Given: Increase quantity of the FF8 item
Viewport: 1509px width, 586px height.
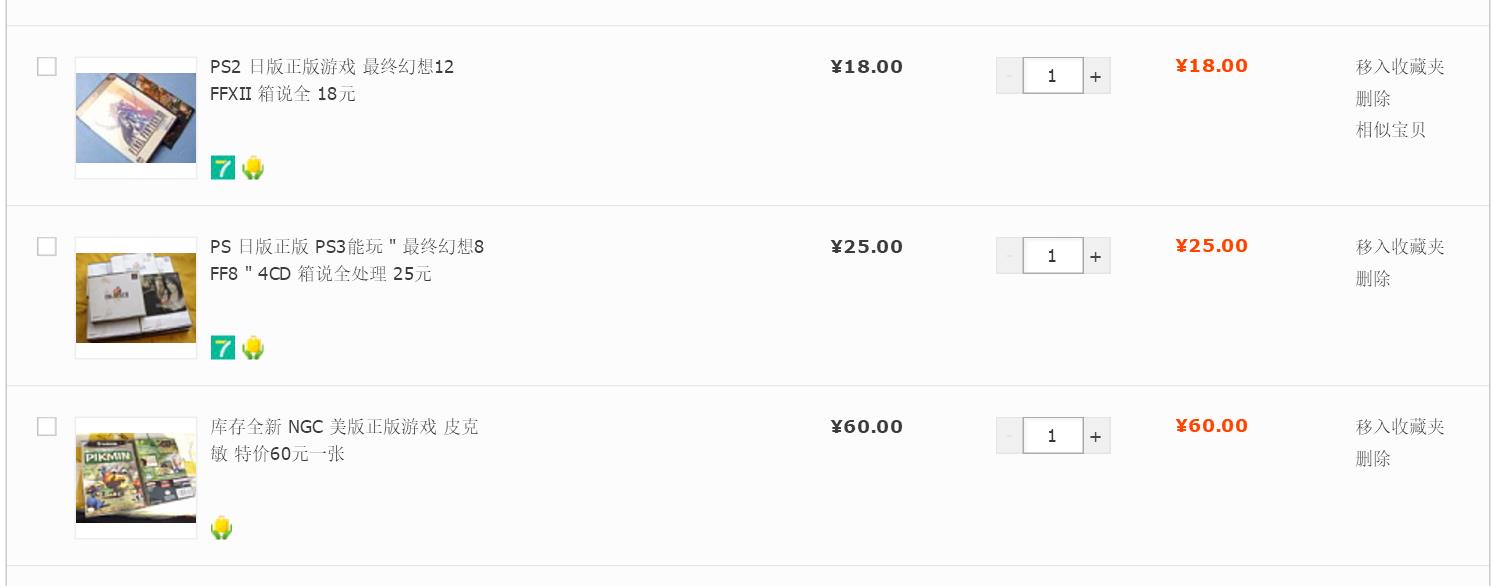Looking at the screenshot, I should (x=1096, y=256).
